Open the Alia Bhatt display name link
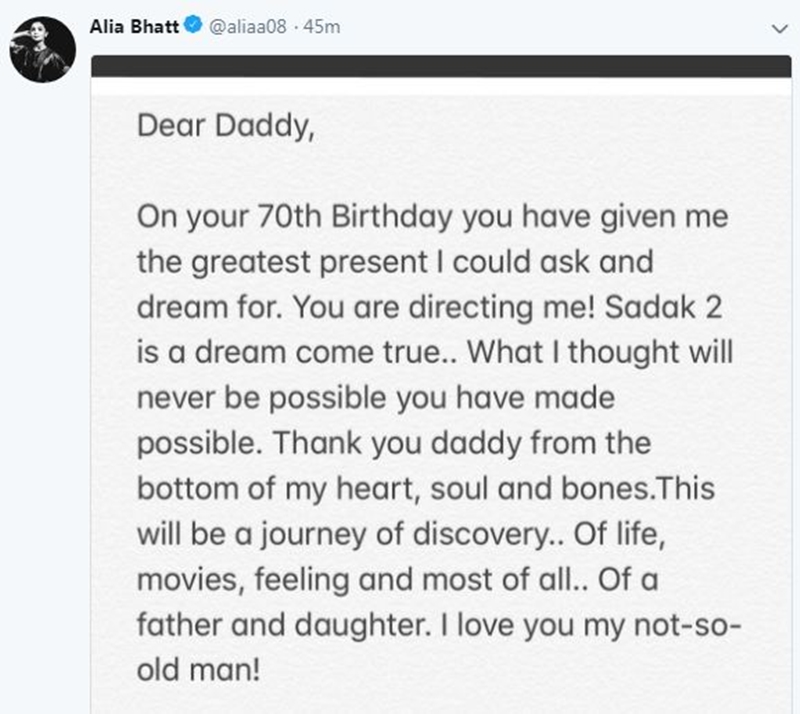The image size is (800, 714). 134,26
